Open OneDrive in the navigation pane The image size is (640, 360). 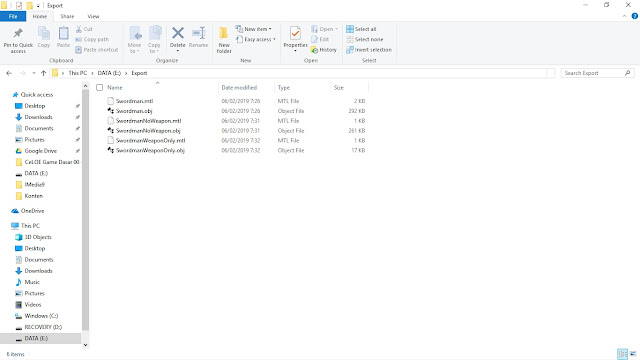(32, 211)
